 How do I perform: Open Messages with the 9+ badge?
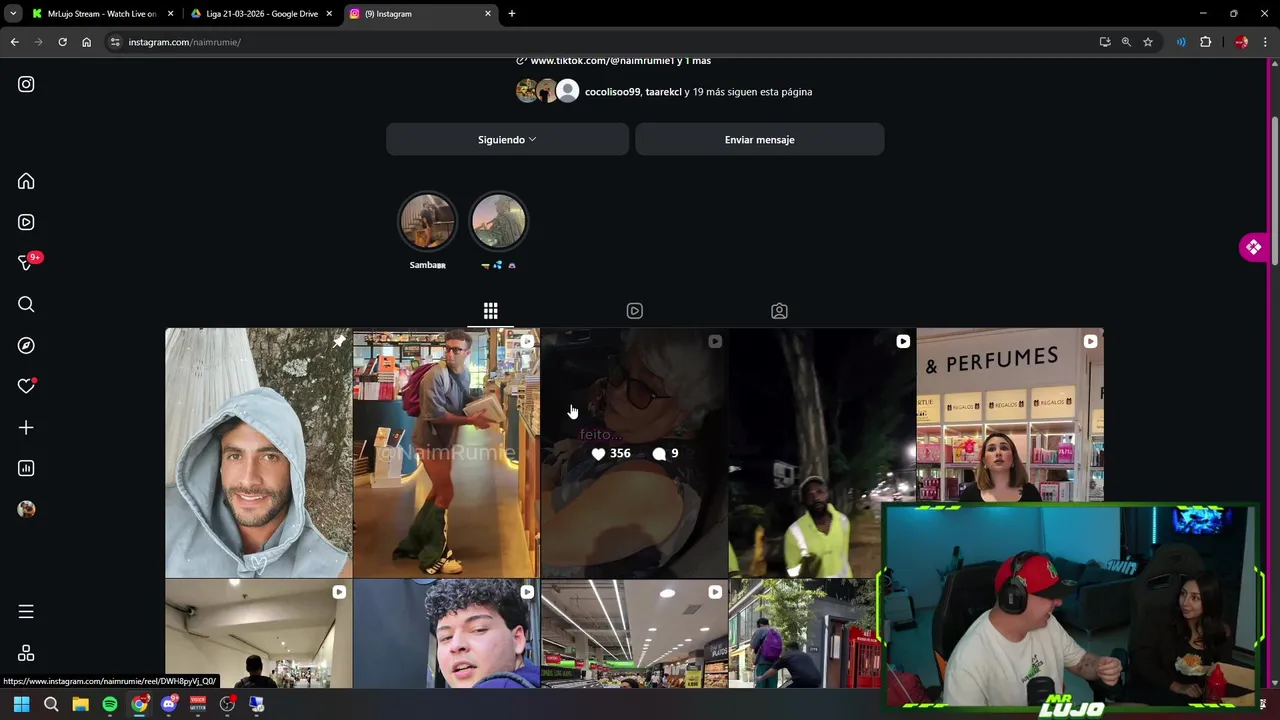click(x=27, y=263)
